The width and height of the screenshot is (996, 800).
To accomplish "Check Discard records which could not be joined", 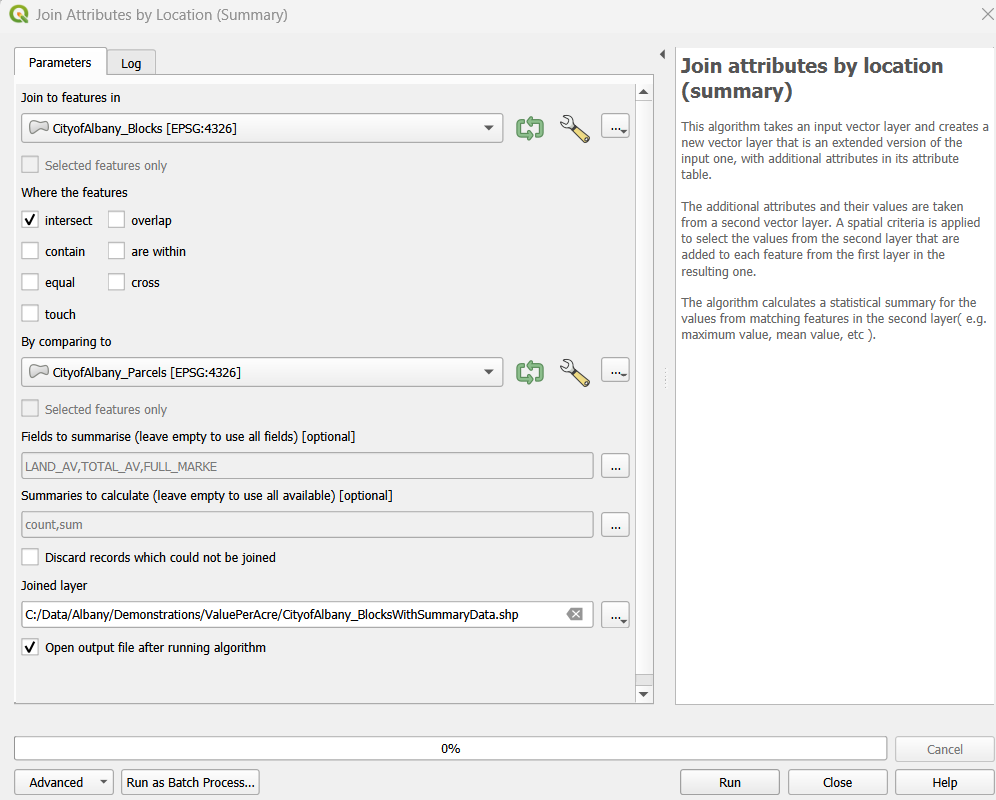I will (x=31, y=557).
